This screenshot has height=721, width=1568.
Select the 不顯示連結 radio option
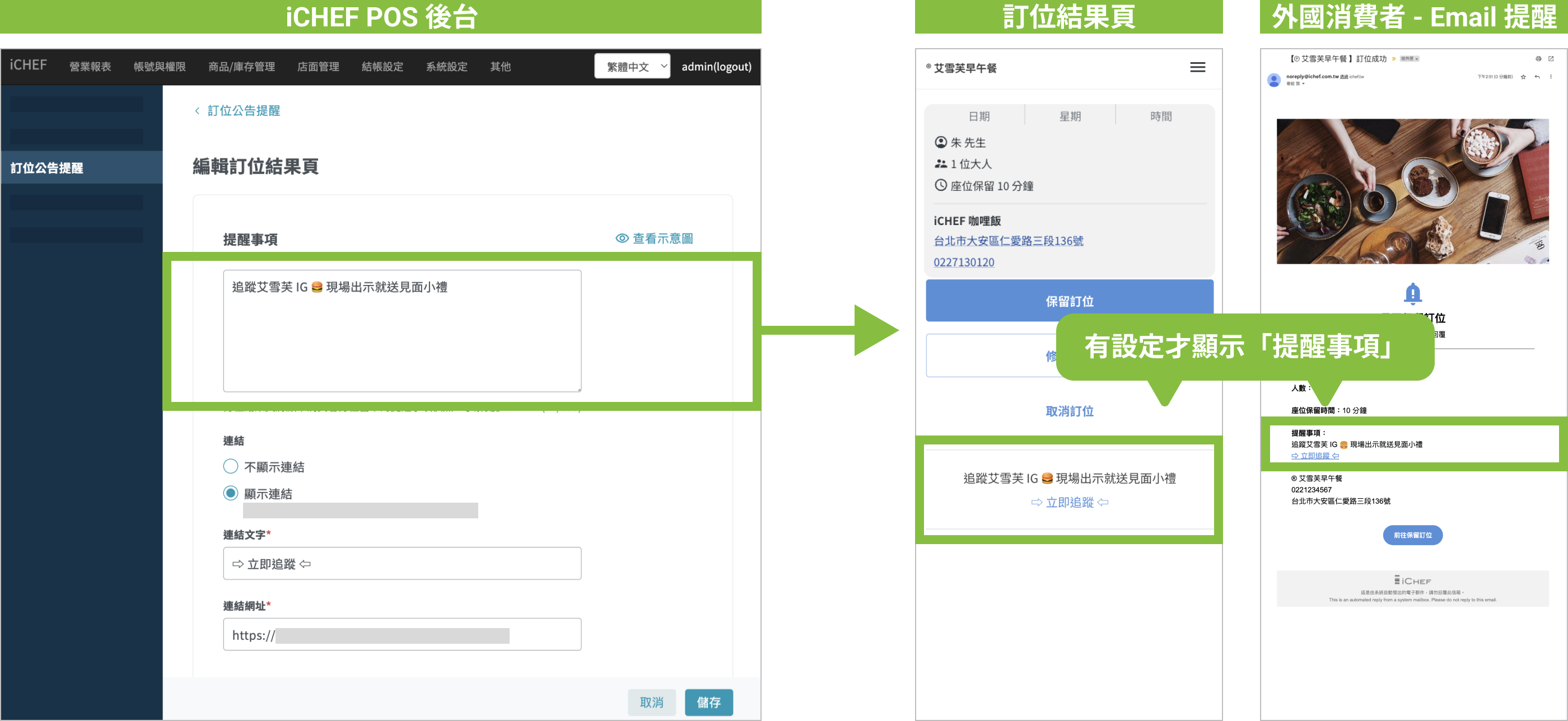230,466
